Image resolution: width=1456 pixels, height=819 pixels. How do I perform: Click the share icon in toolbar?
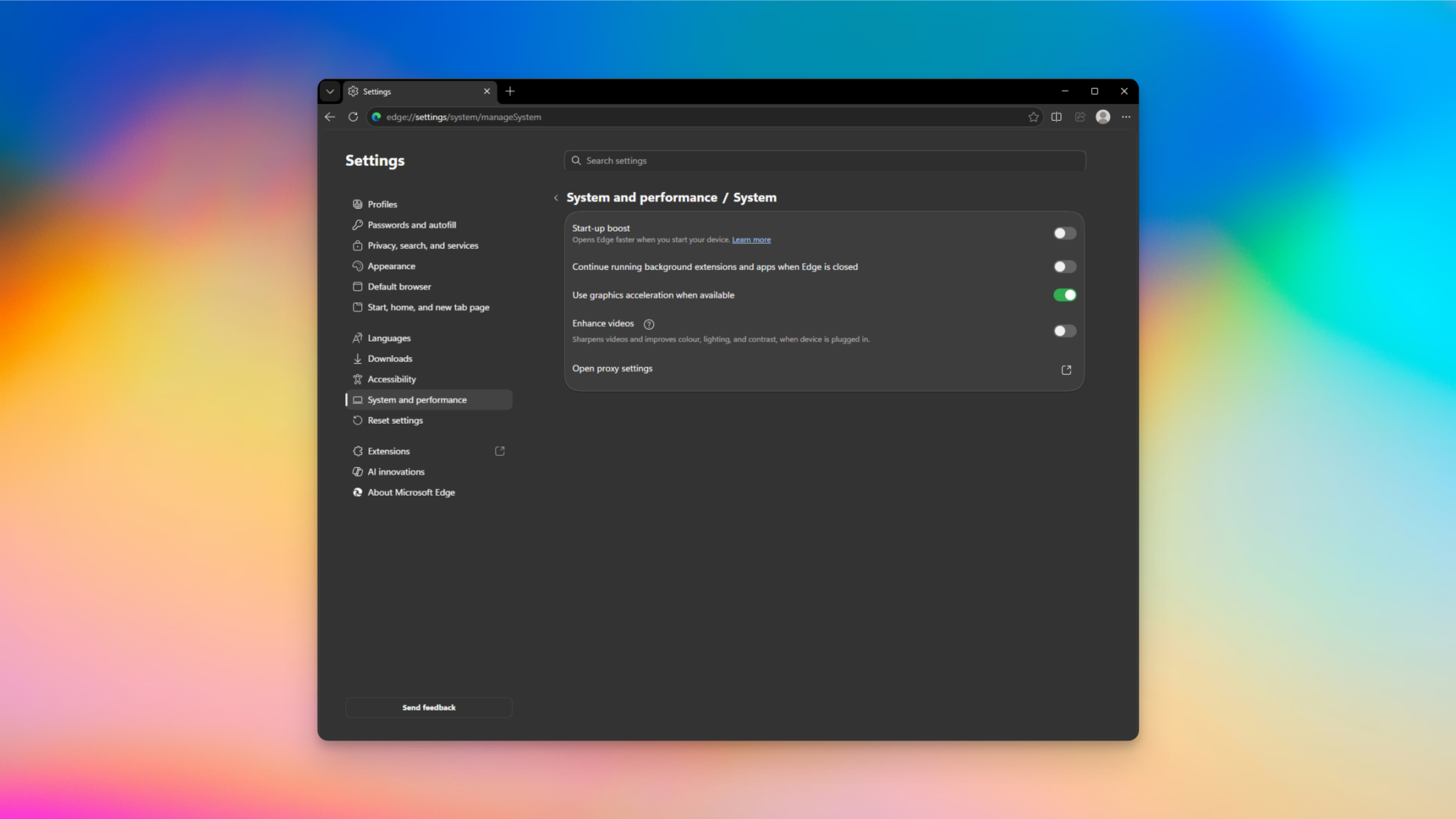1080,117
